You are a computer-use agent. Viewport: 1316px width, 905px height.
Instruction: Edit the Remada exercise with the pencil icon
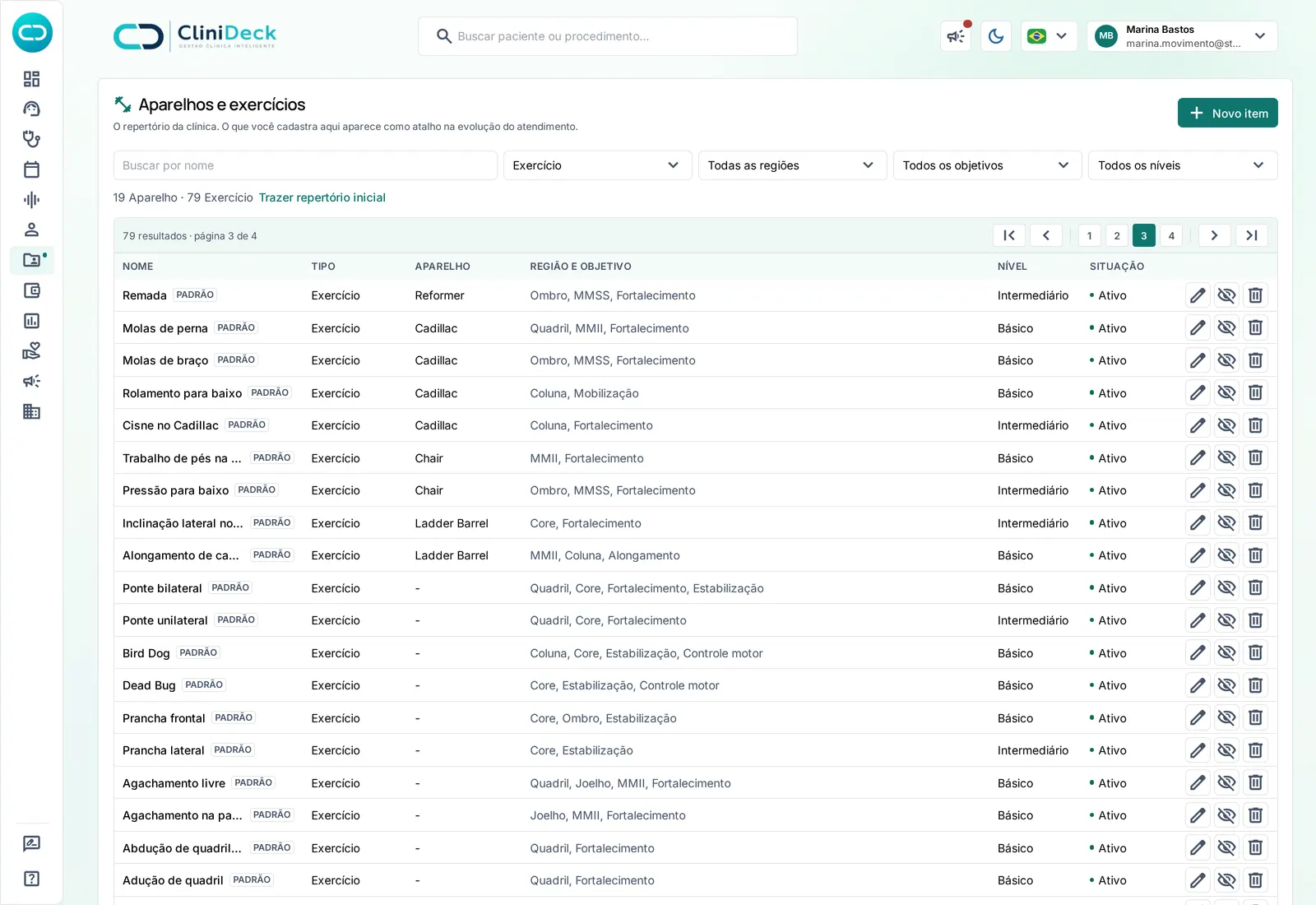[1198, 295]
